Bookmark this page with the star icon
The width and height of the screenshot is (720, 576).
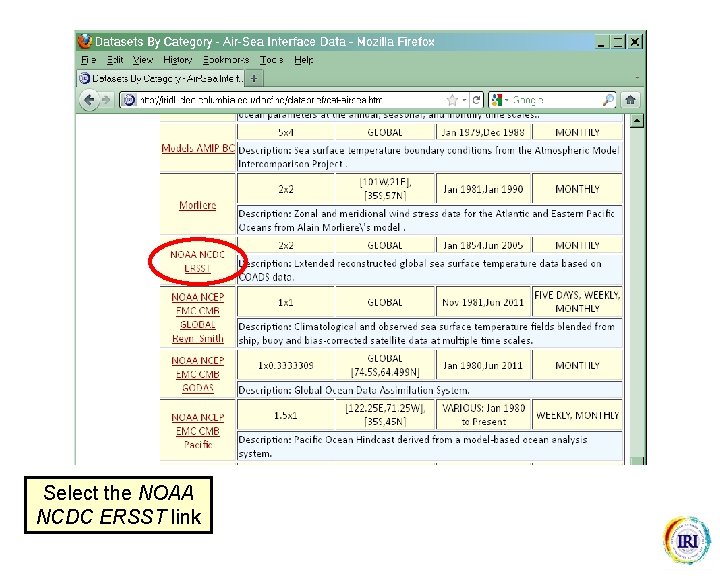(x=452, y=100)
